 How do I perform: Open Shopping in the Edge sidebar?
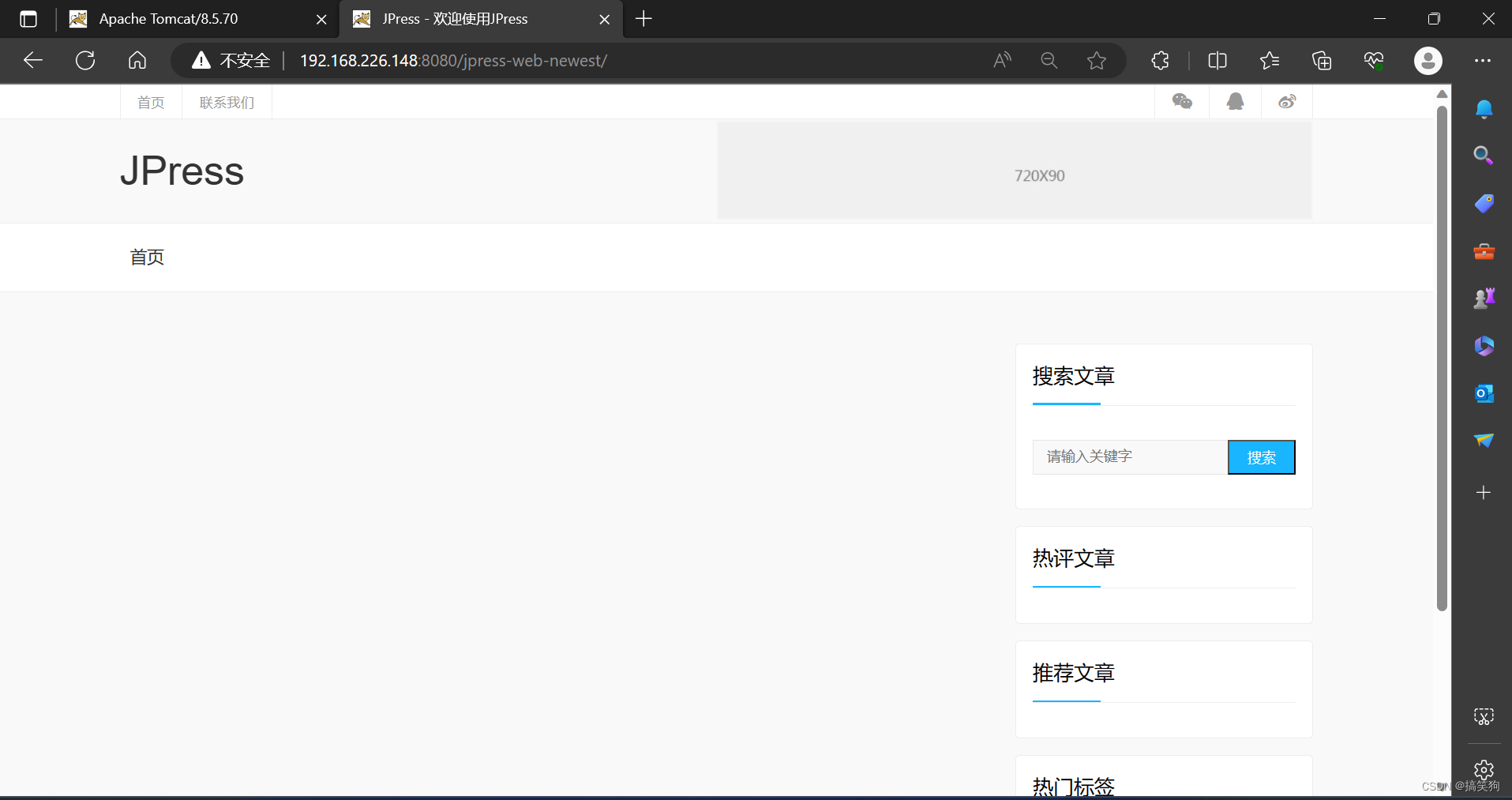tap(1484, 203)
